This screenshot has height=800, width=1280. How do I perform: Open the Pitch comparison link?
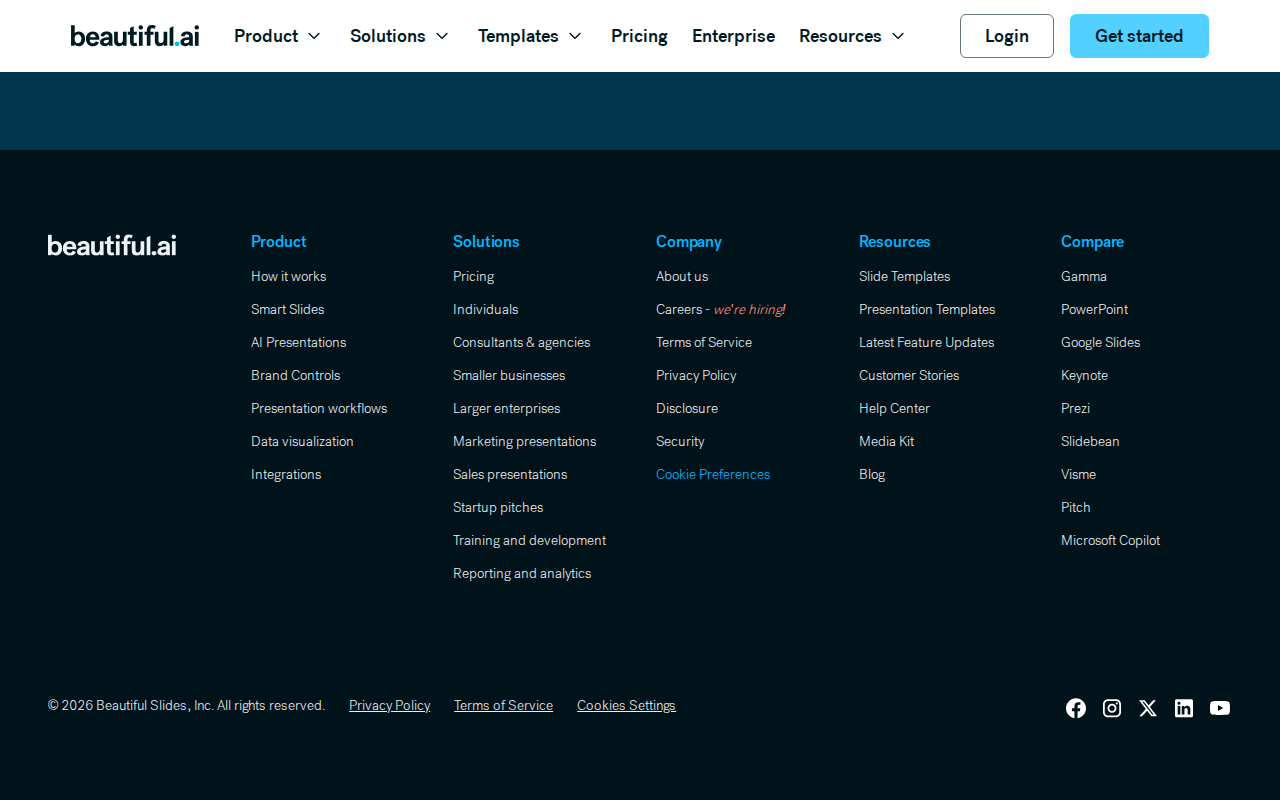click(x=1076, y=507)
